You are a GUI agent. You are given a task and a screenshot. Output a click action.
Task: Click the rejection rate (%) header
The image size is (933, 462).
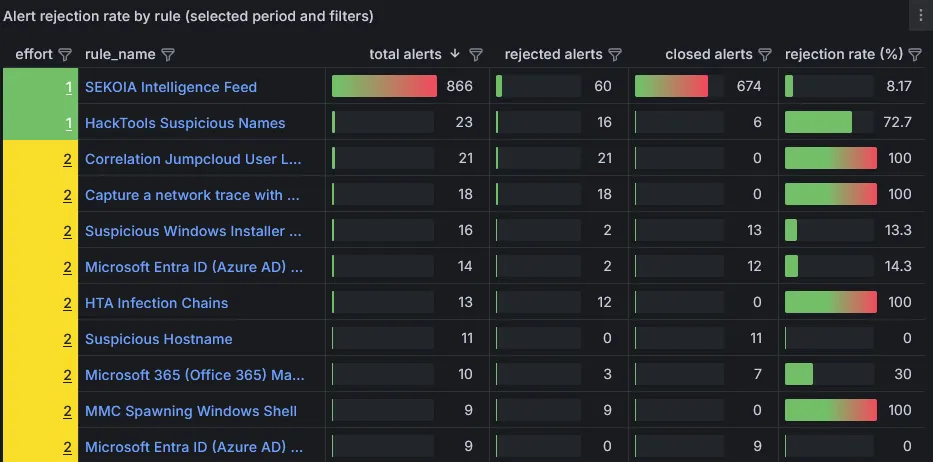pos(844,54)
